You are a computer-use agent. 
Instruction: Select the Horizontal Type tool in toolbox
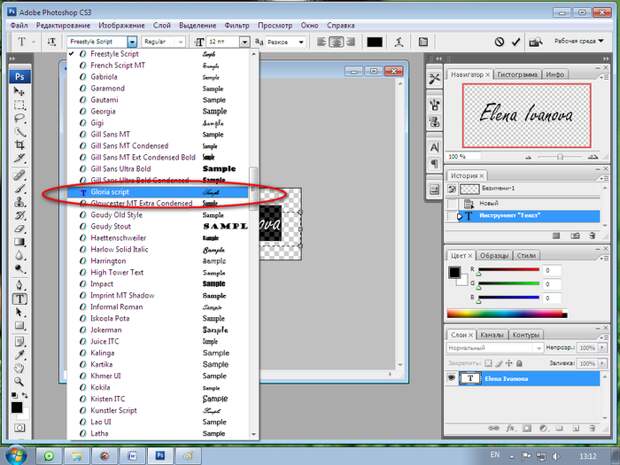[x=20, y=299]
